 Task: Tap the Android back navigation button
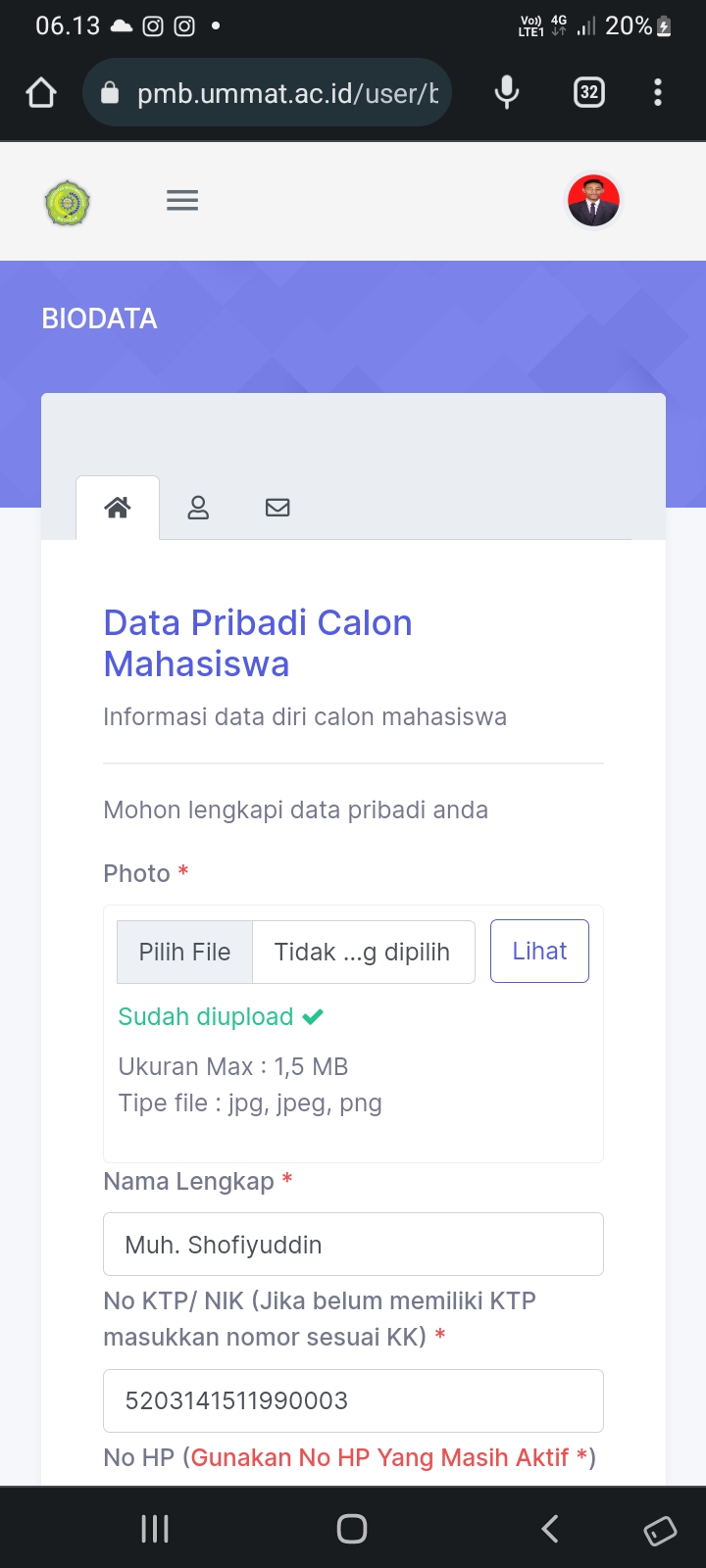[550, 1529]
